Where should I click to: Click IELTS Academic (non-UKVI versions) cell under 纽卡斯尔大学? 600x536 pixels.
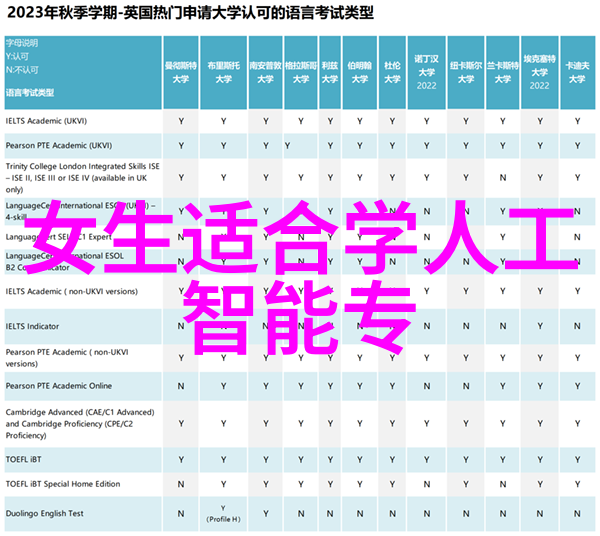tap(466, 292)
